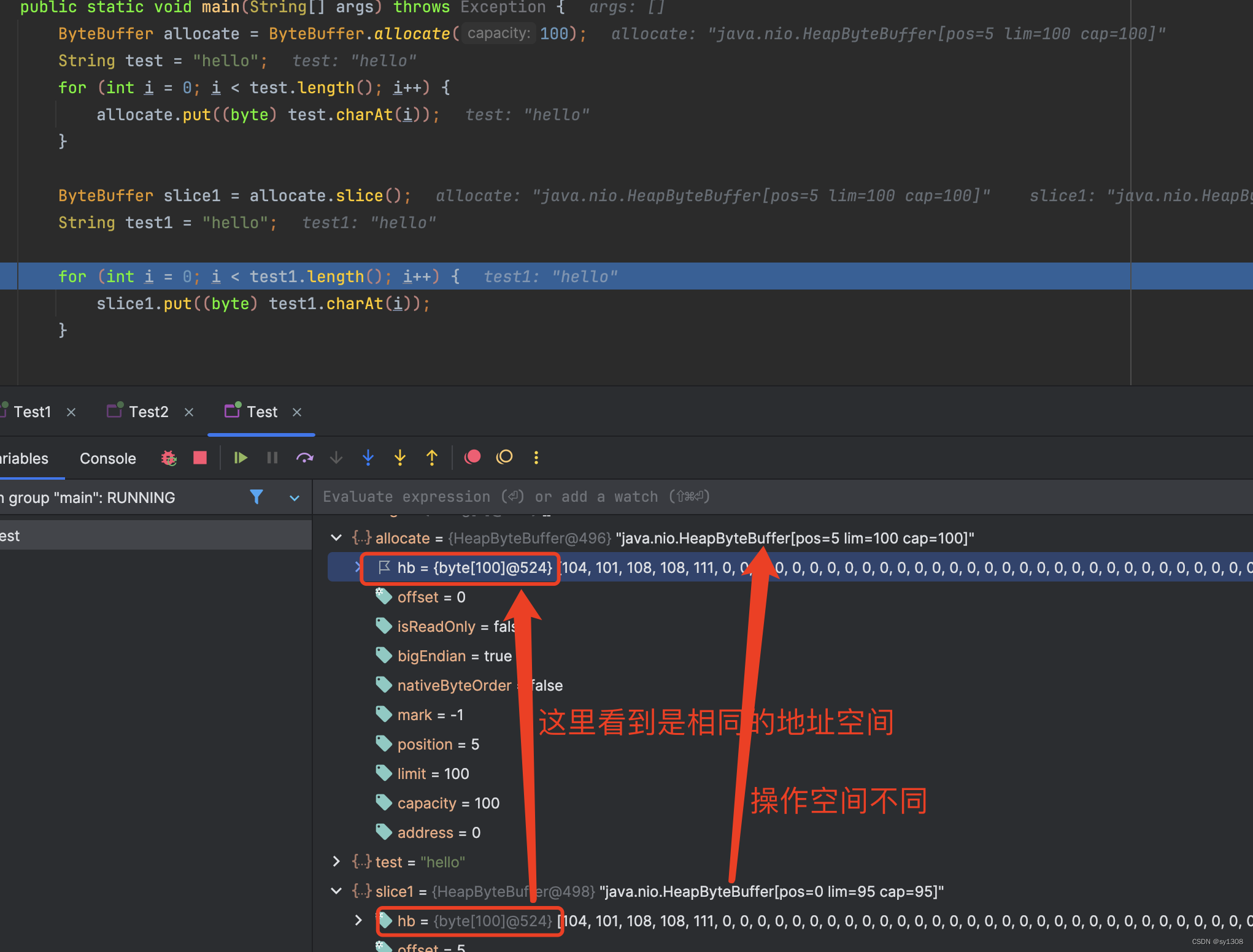Toggle the pin flag on hb variable
1253x952 pixels.
pyautogui.click(x=384, y=568)
